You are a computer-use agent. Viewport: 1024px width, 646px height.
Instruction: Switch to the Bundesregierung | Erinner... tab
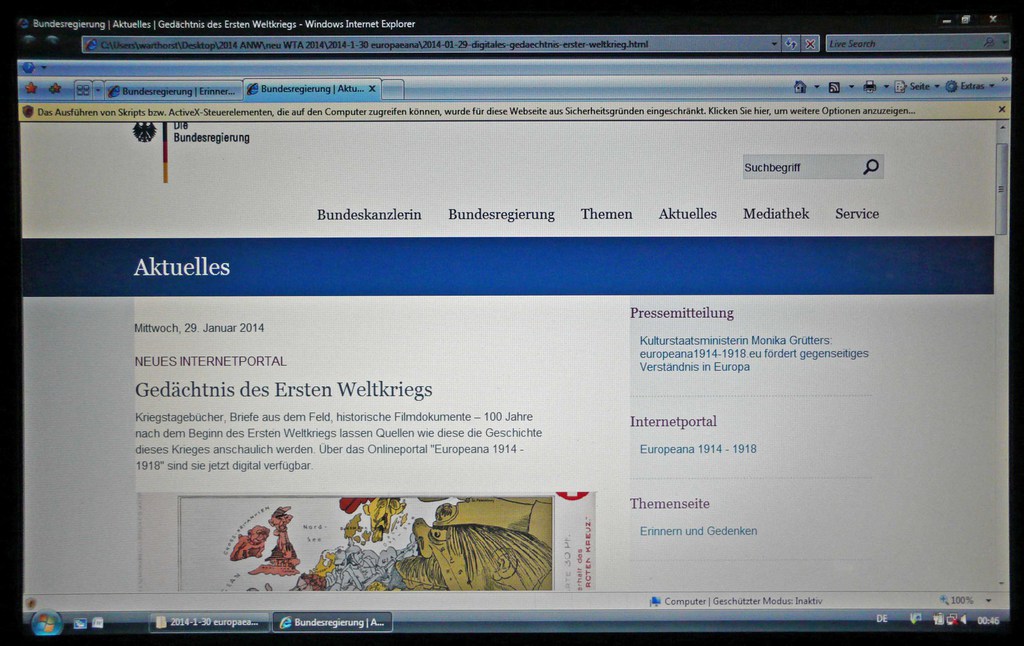tap(174, 90)
